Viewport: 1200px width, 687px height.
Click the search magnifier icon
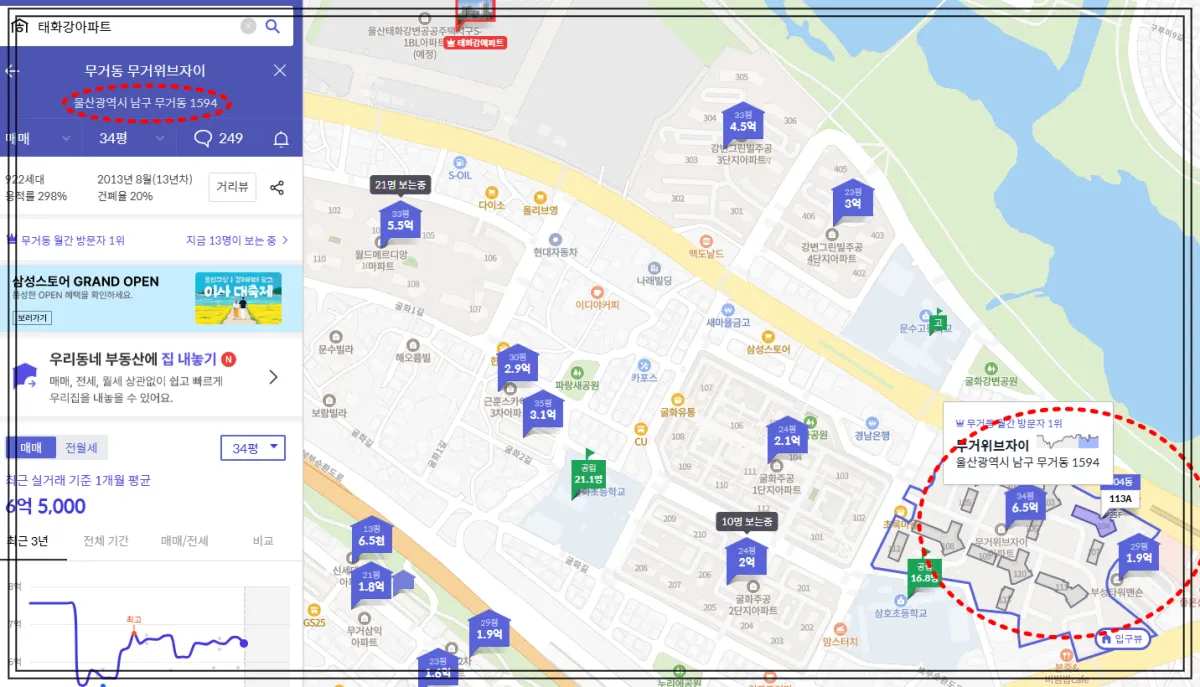tap(272, 27)
